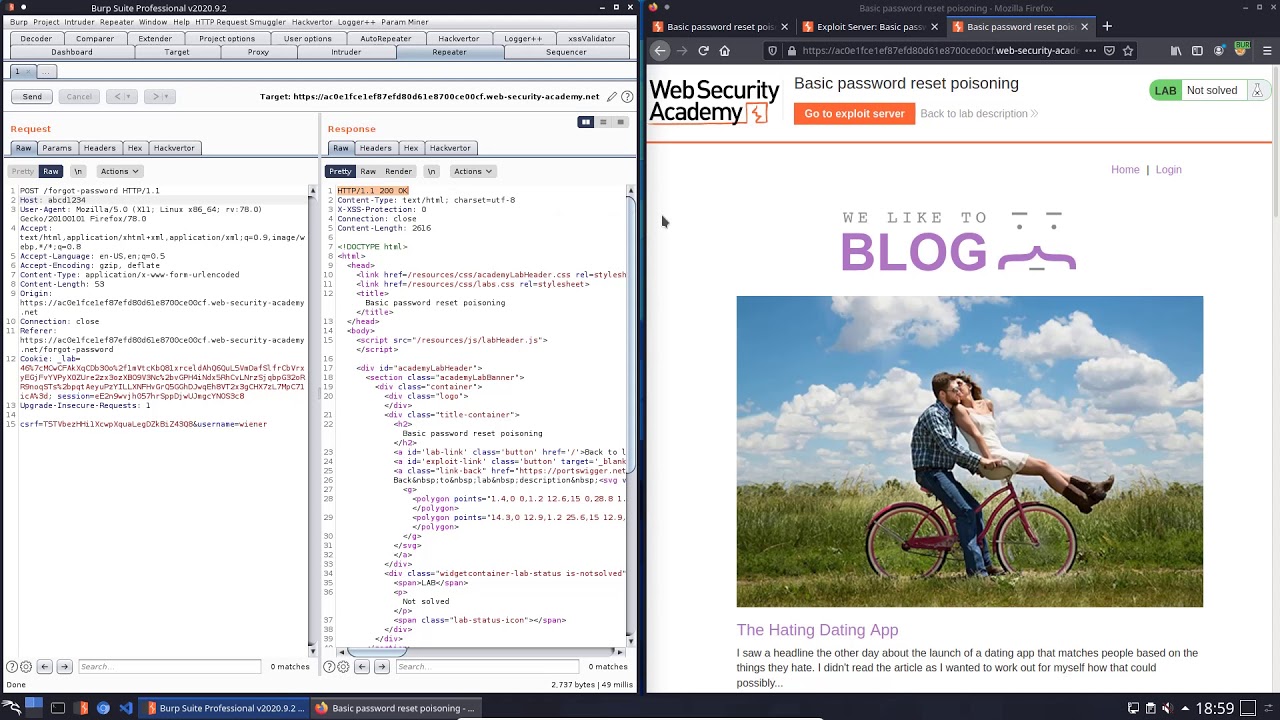Toggle request non-printable characters \n button

click(78, 172)
